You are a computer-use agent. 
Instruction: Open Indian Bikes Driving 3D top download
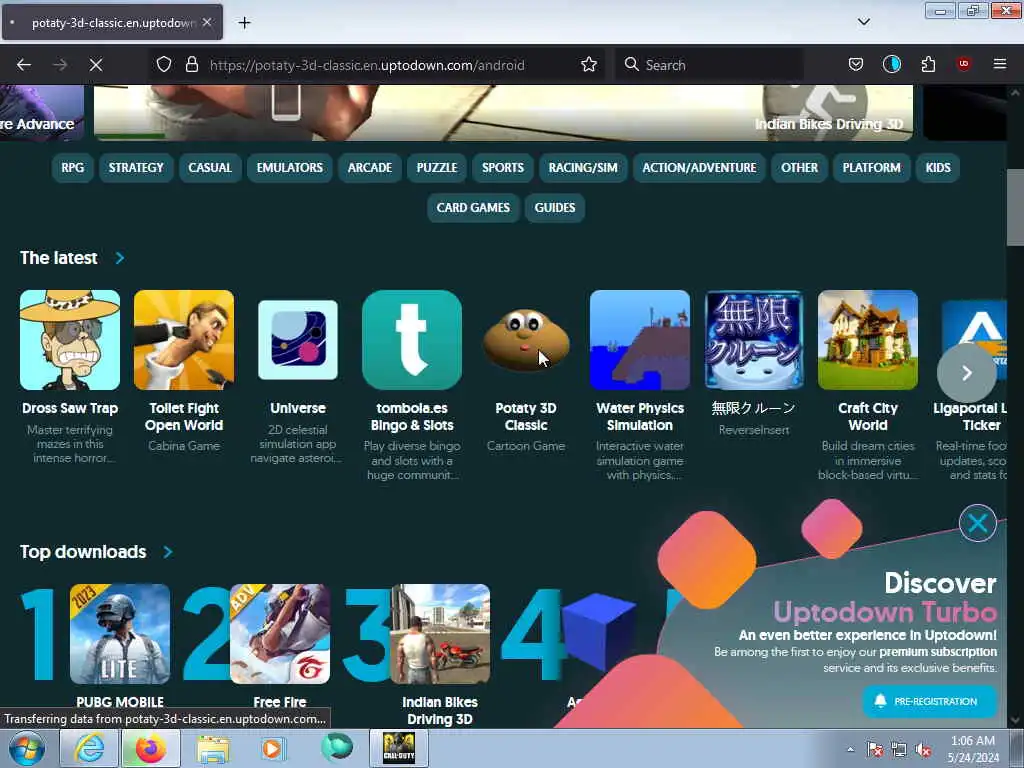click(x=440, y=633)
